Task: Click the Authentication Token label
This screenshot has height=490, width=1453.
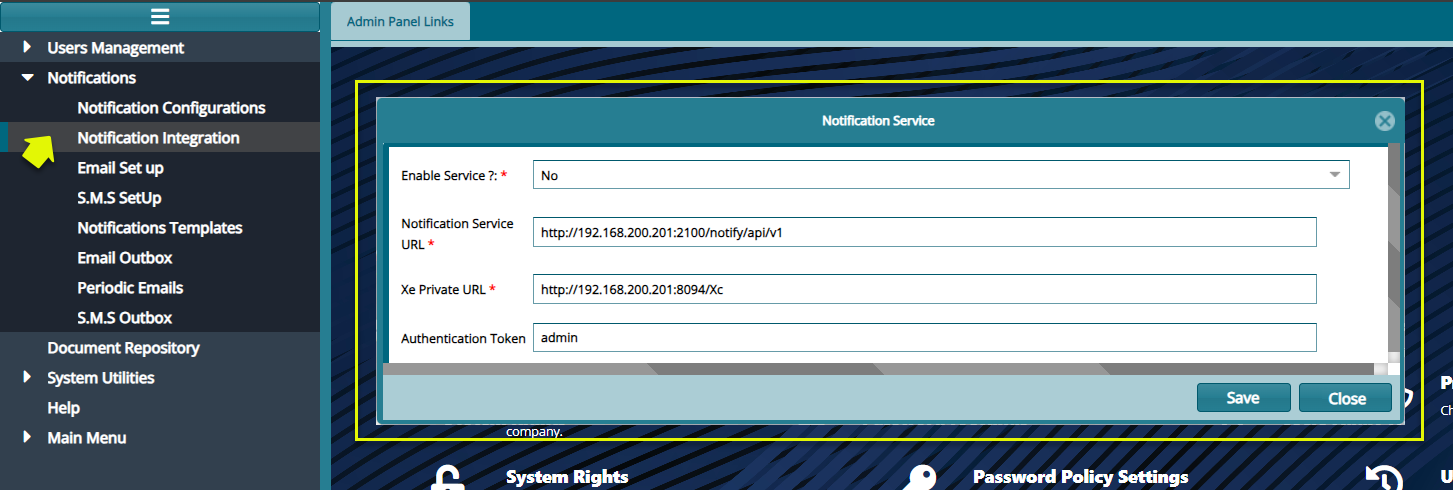Action: click(463, 338)
